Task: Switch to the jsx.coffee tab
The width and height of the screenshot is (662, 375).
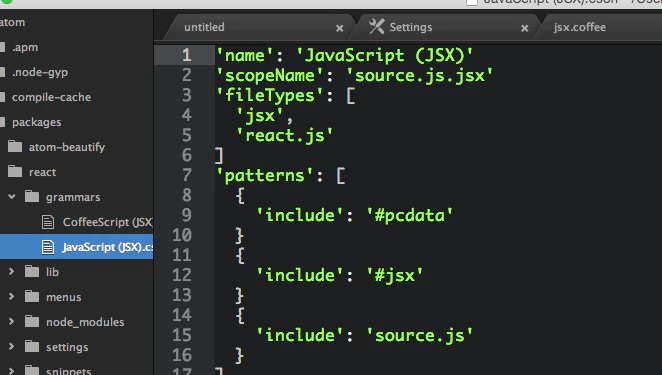Action: coord(580,27)
